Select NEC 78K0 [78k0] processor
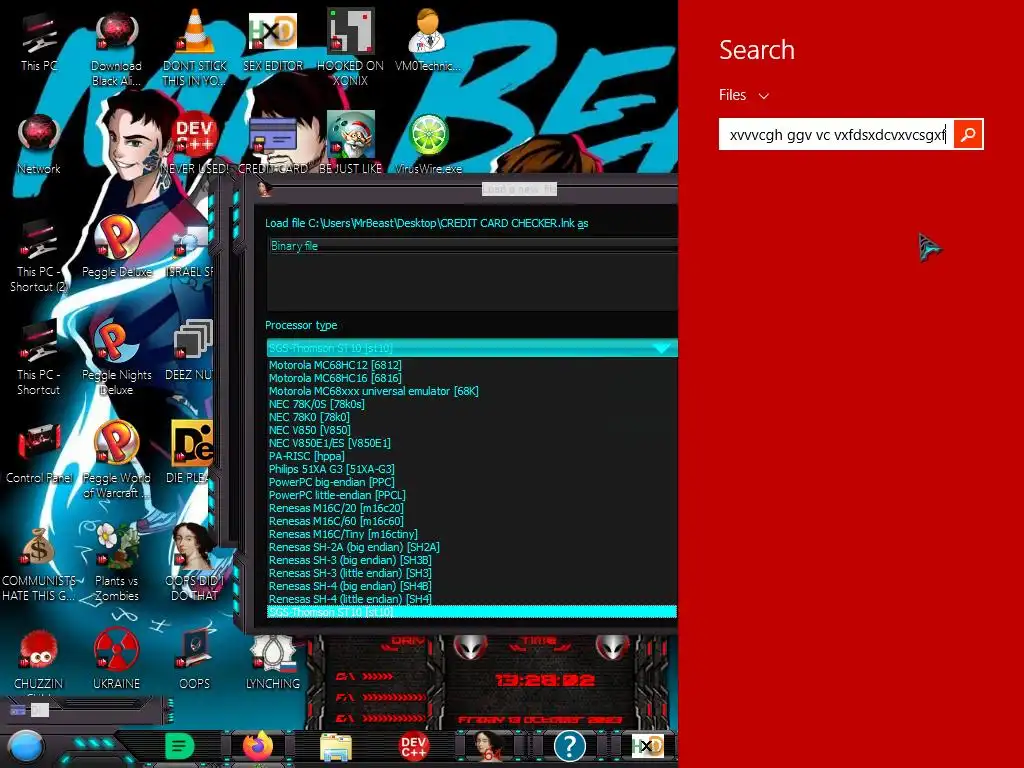Screen dimensions: 1024x768 tap(472, 417)
